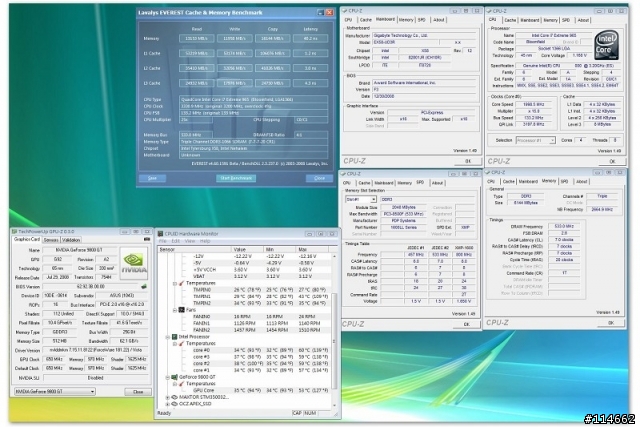Open View menu in Hardware Monitor

(190, 241)
